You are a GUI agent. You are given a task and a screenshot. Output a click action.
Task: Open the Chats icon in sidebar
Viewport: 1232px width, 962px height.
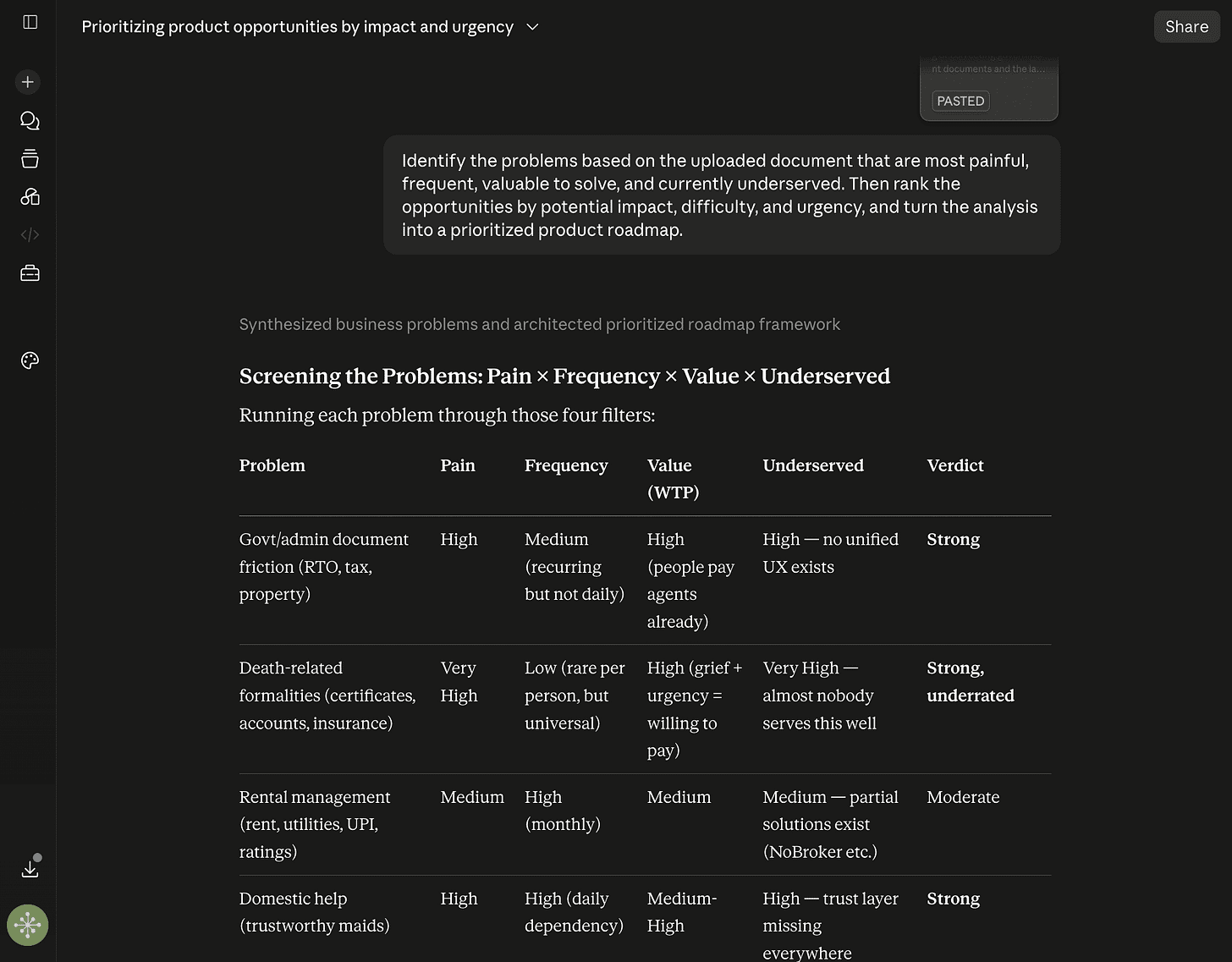click(30, 121)
